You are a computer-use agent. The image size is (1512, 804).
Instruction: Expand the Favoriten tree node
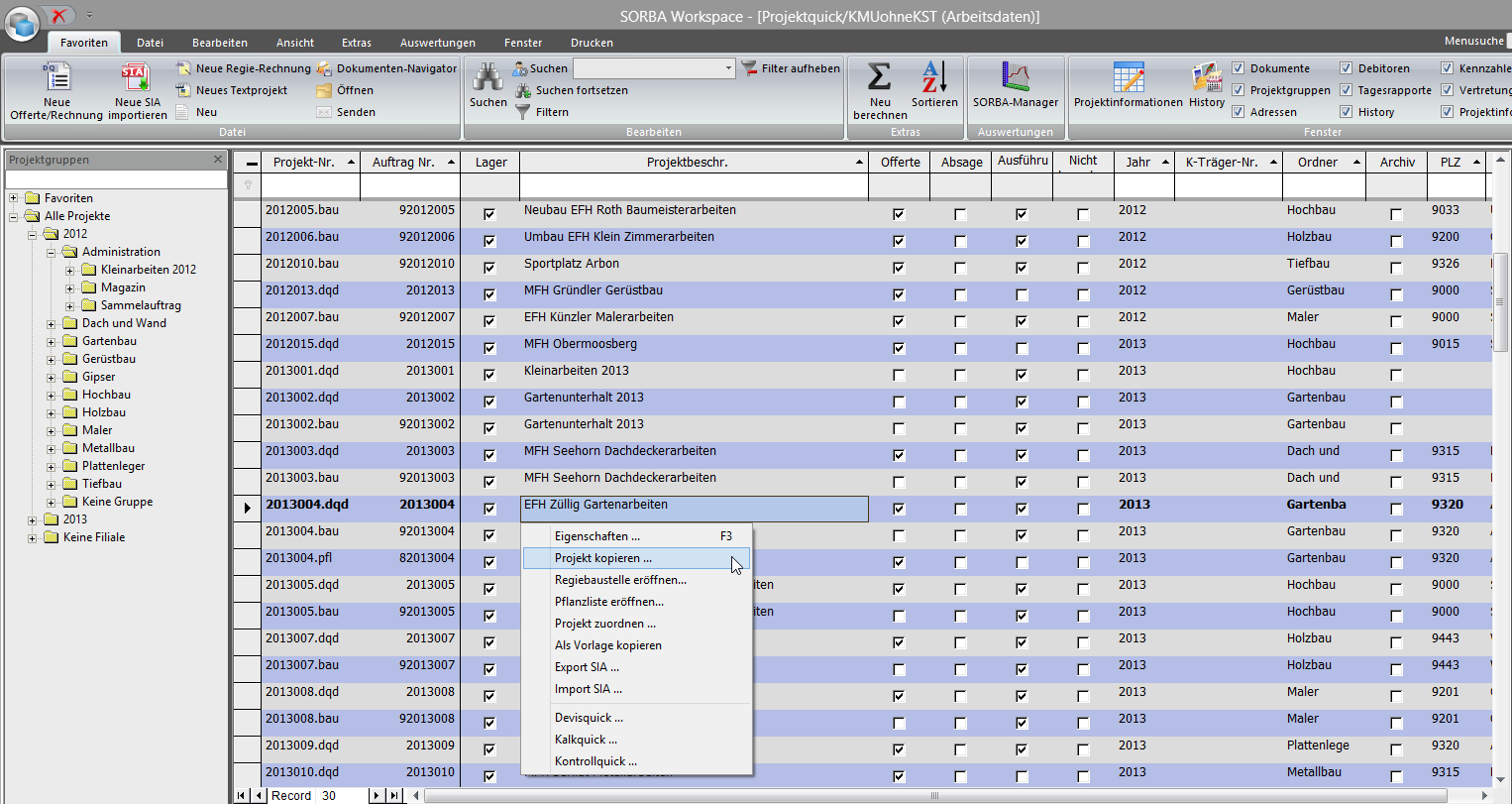(x=14, y=198)
